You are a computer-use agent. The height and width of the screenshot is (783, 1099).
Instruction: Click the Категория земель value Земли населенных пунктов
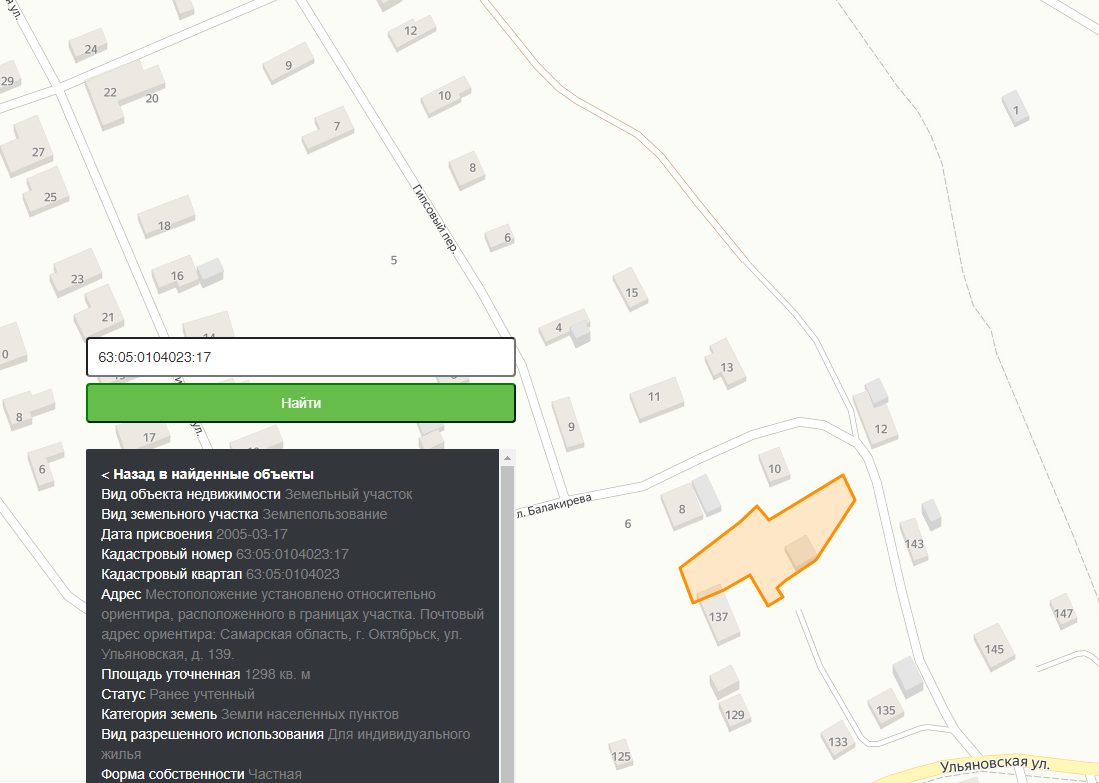(310, 714)
